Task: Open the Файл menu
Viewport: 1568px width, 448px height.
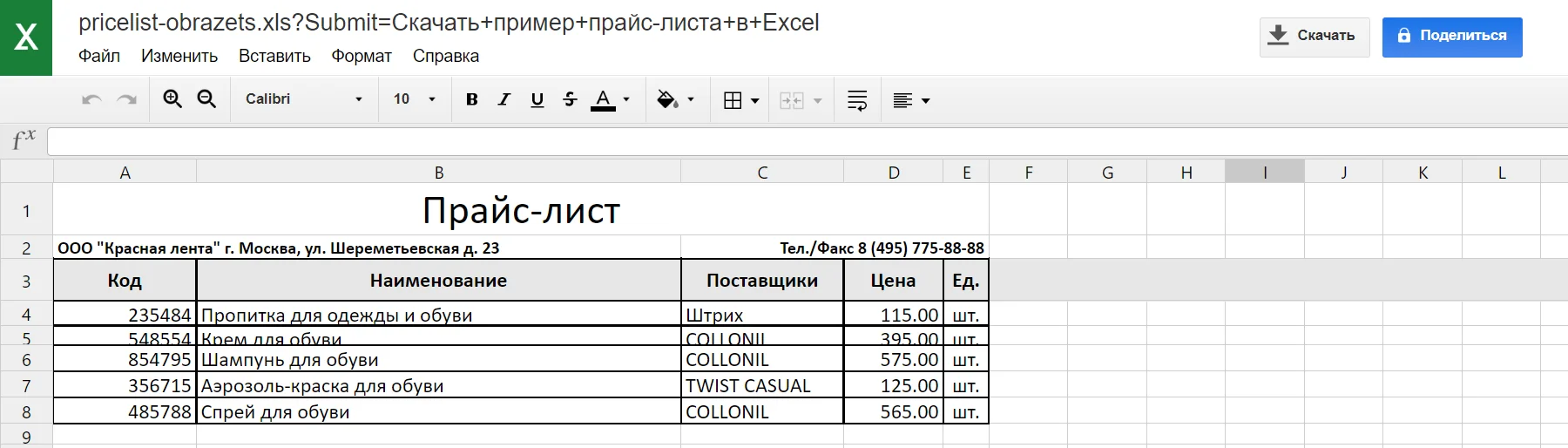Action: click(x=99, y=56)
